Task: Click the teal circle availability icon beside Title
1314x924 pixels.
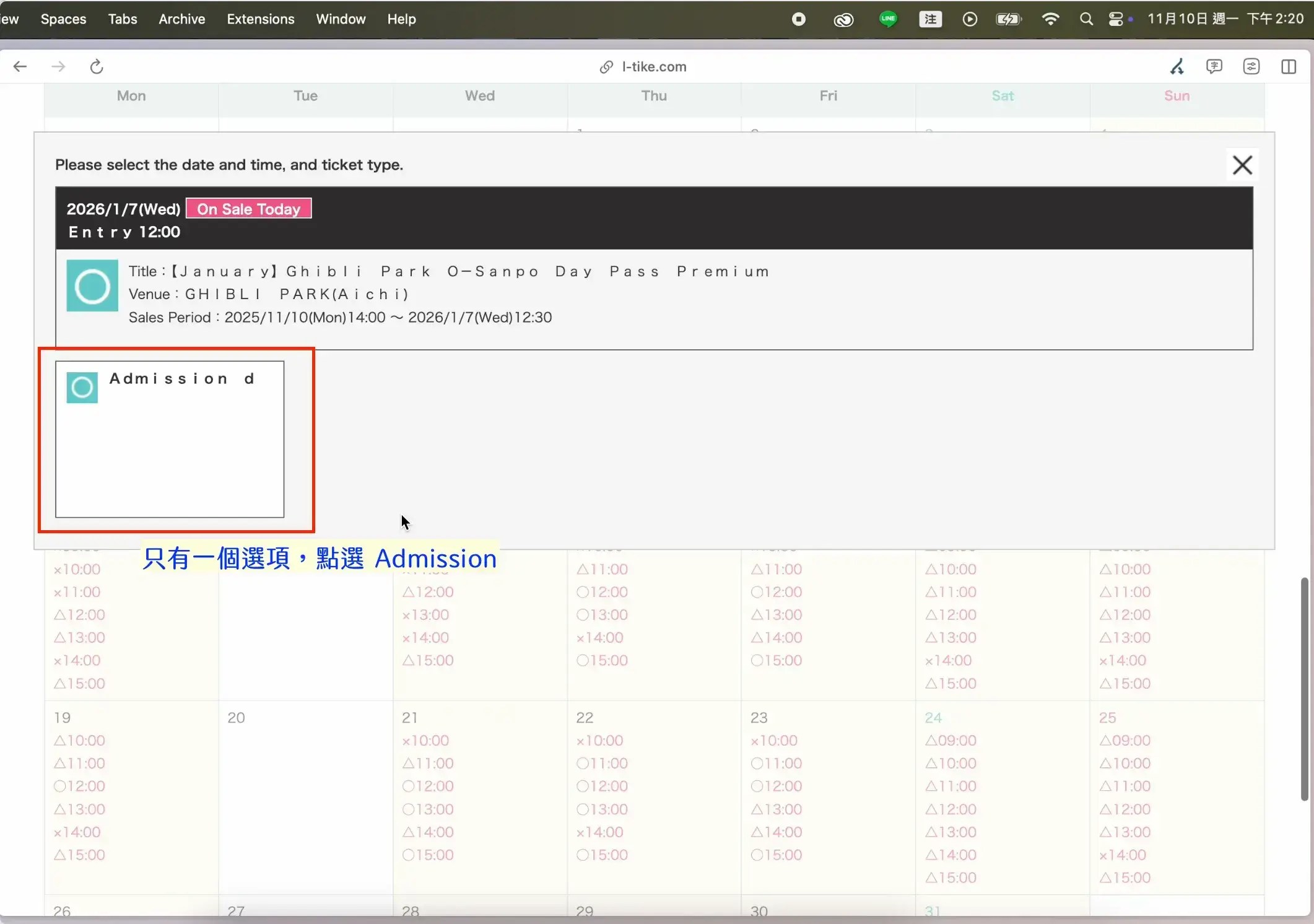Action: [92, 285]
